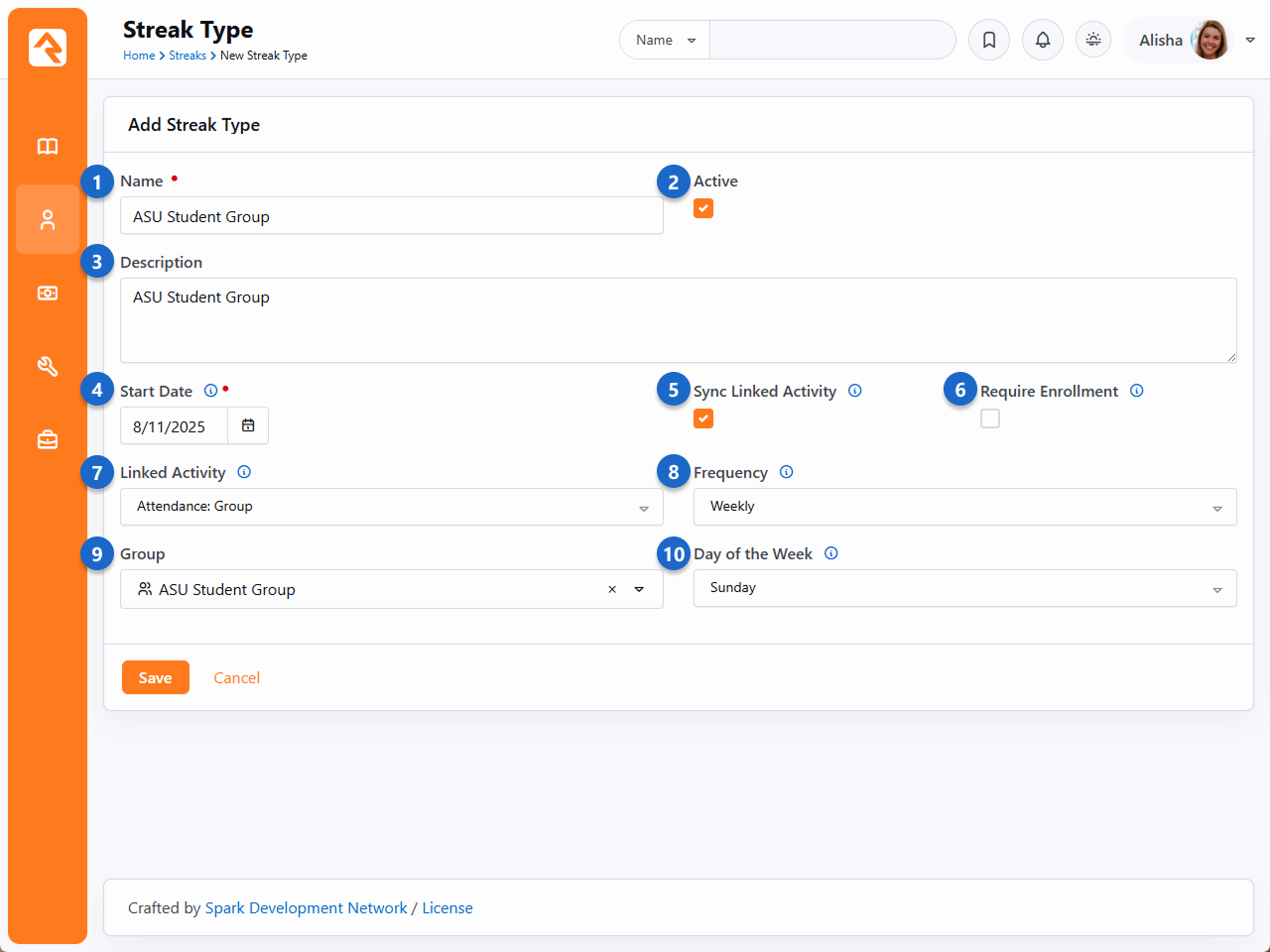This screenshot has width=1270, height=952.
Task: Enable the Require Enrollment checkbox
Action: click(x=990, y=418)
